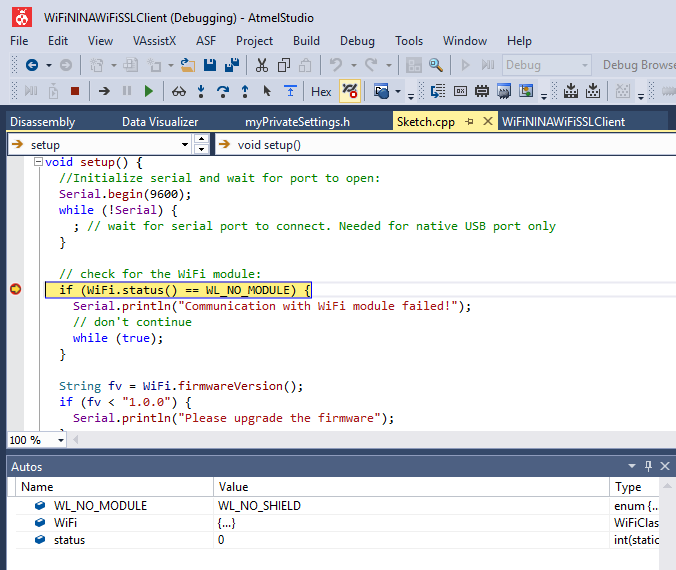Image resolution: width=676 pixels, height=570 pixels.
Task: Stop debugging with the red square
Action: 75,91
